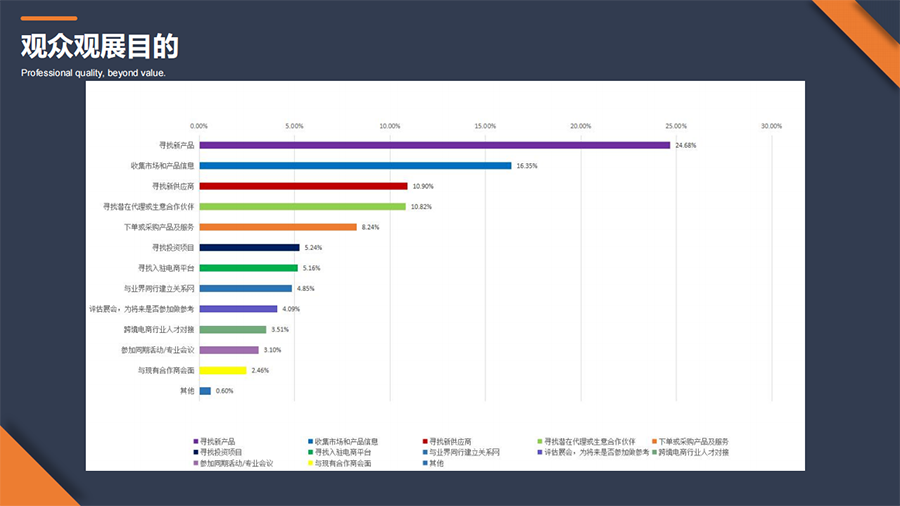Click the red 寻找新供应商 legend swatch
900x506 pixels.
[x=425, y=441]
